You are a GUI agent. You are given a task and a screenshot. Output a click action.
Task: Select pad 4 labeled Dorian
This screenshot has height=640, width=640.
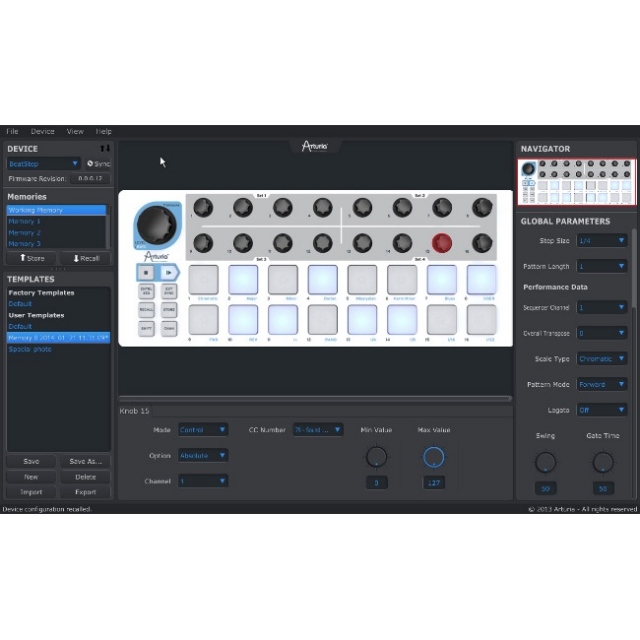click(322, 280)
